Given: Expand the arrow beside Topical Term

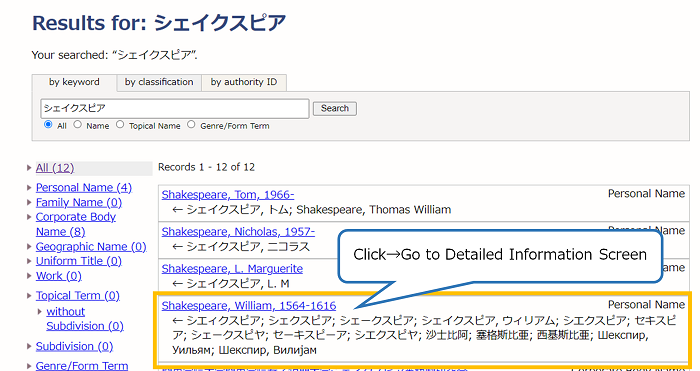Looking at the screenshot, I should click(29, 296).
